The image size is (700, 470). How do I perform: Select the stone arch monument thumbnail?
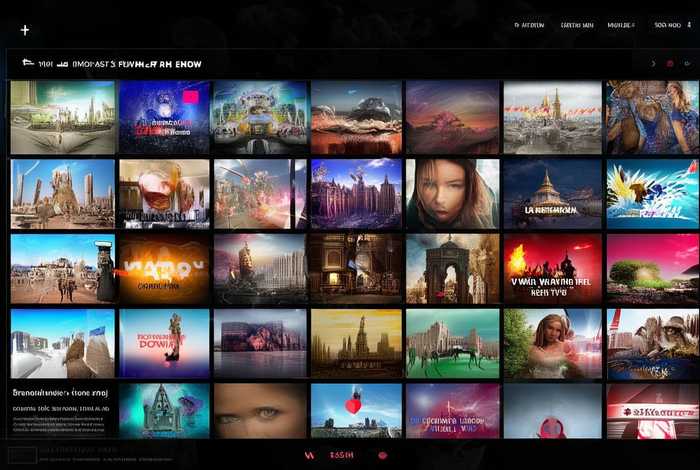452,268
